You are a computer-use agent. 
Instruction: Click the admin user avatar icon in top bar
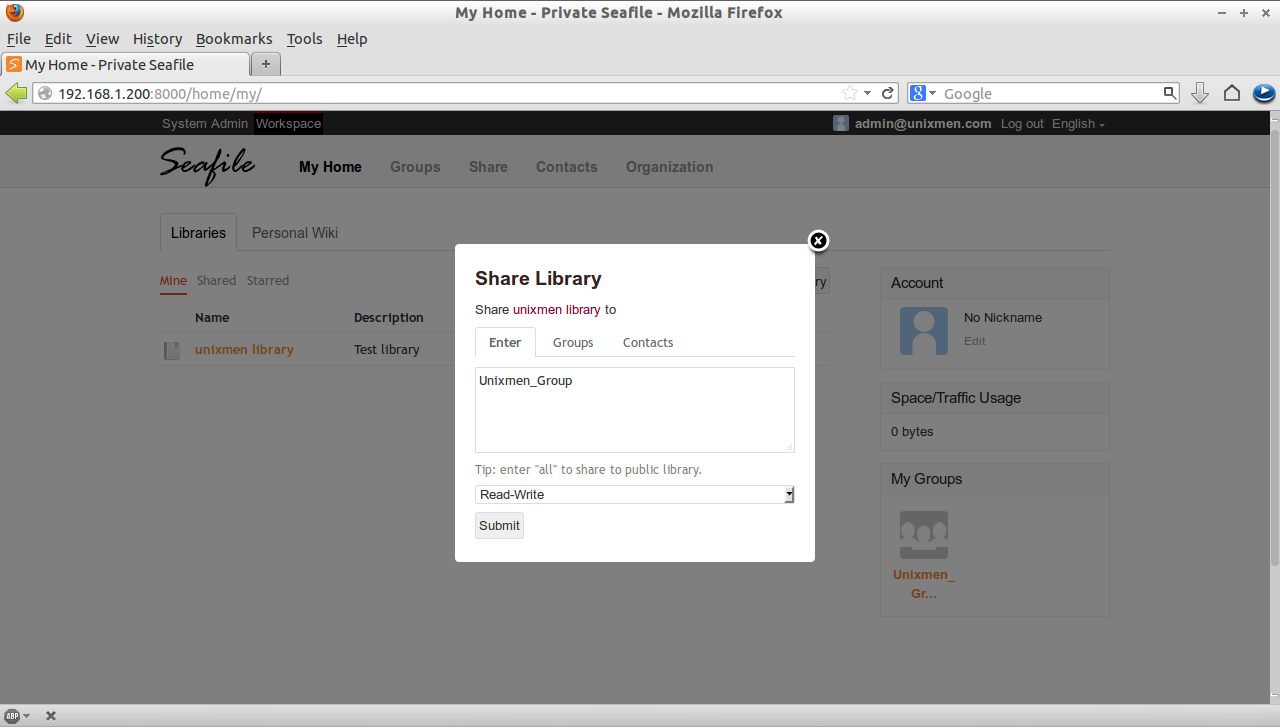coord(841,123)
